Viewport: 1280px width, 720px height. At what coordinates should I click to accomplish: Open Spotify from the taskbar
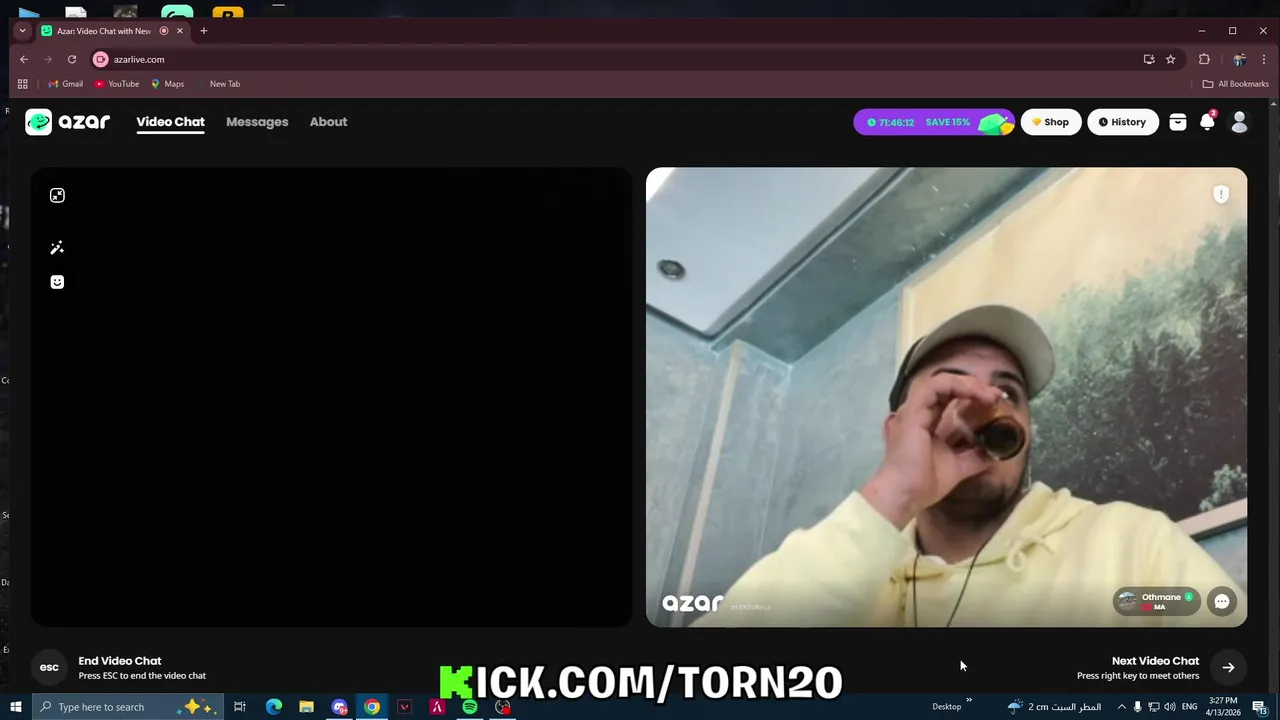tap(470, 707)
